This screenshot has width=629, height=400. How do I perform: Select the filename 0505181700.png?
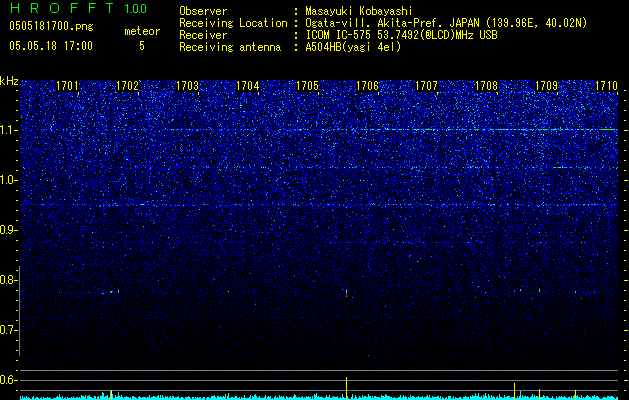point(51,26)
